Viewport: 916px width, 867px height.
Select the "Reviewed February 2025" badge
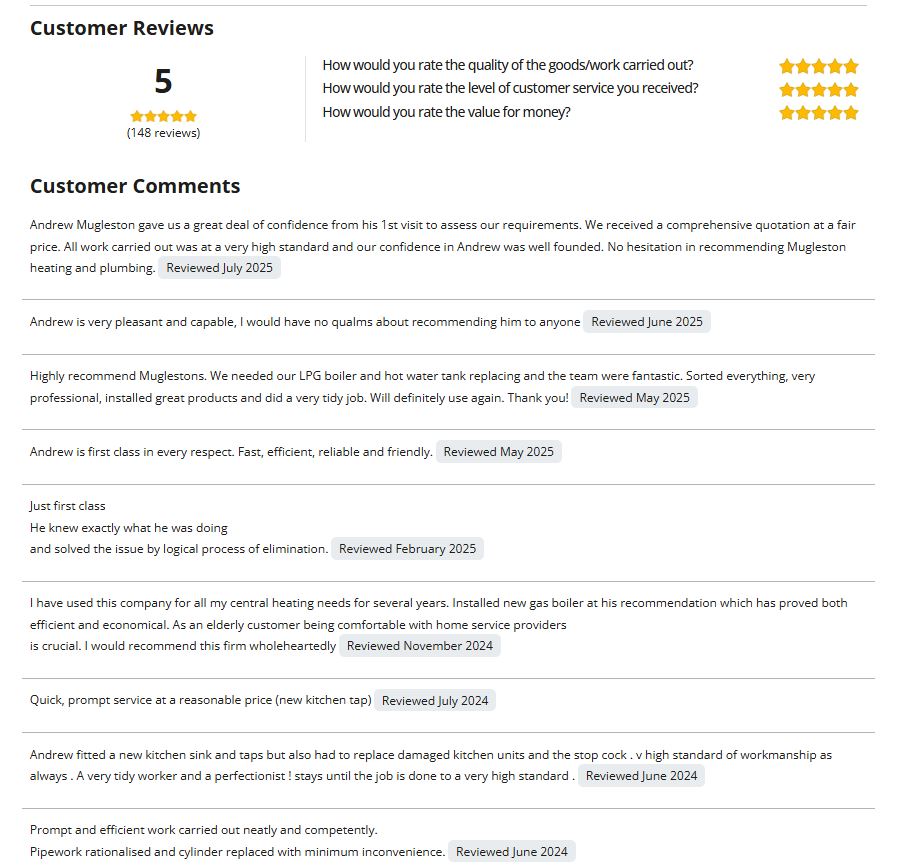[407, 549]
